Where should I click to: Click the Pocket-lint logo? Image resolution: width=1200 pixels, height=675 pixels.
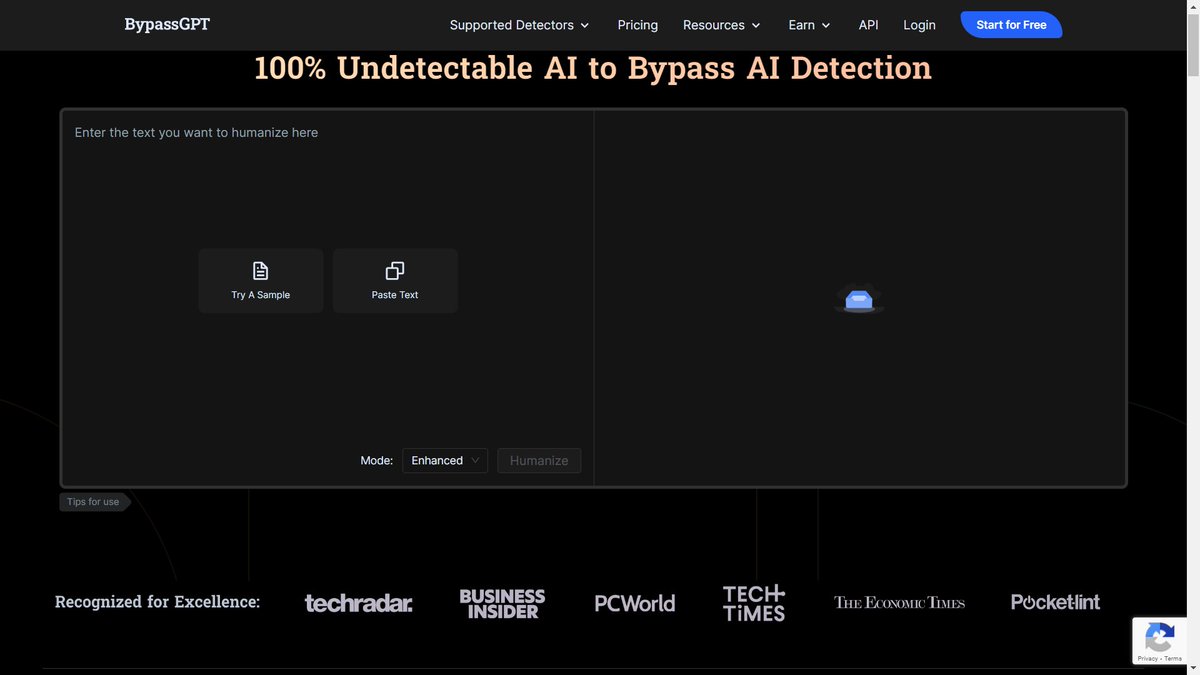point(1055,602)
